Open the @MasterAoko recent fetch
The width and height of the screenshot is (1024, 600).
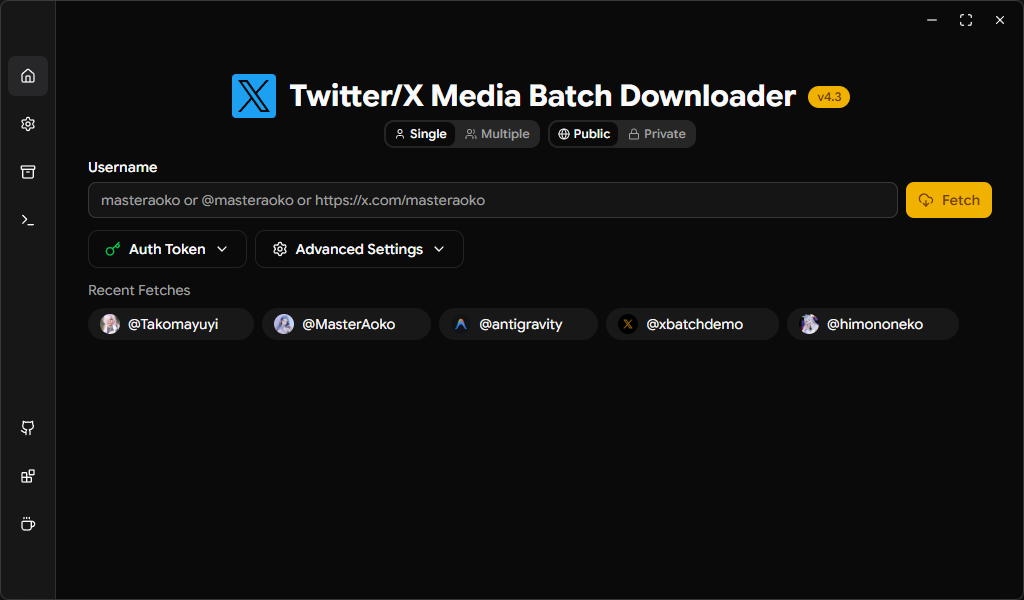point(346,324)
